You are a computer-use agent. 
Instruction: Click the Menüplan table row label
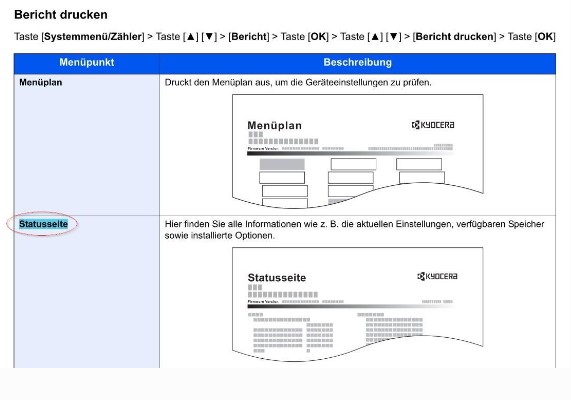(41, 82)
